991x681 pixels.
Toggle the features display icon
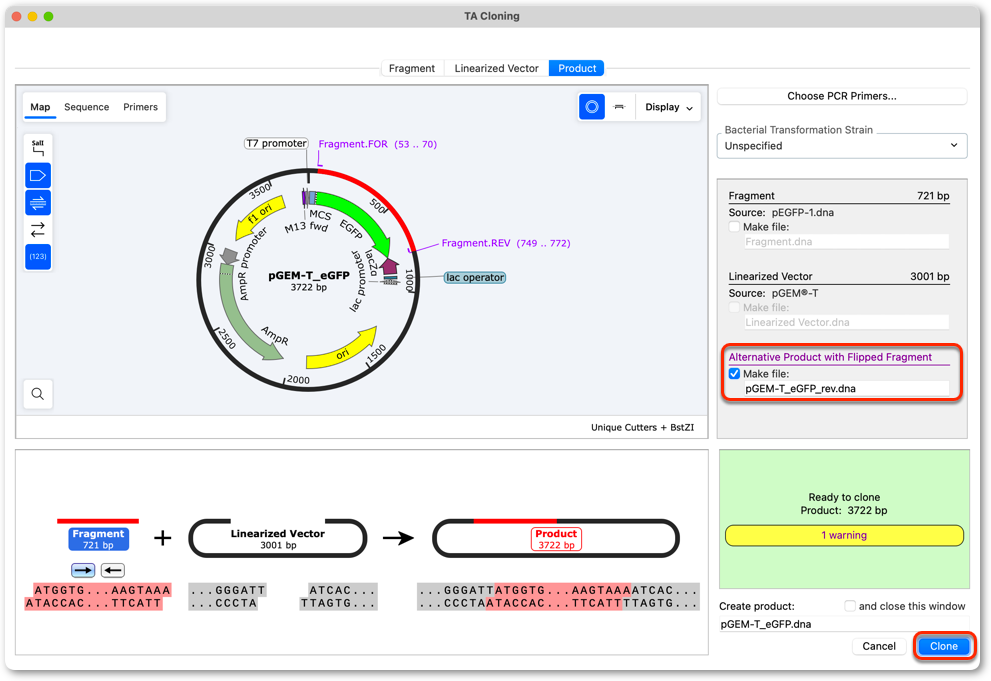(x=38, y=176)
